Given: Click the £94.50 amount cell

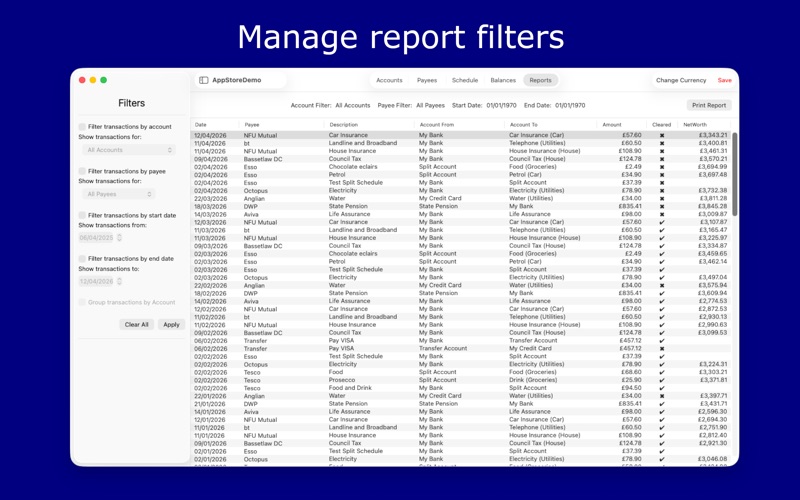Looking at the screenshot, I should click(632, 388).
